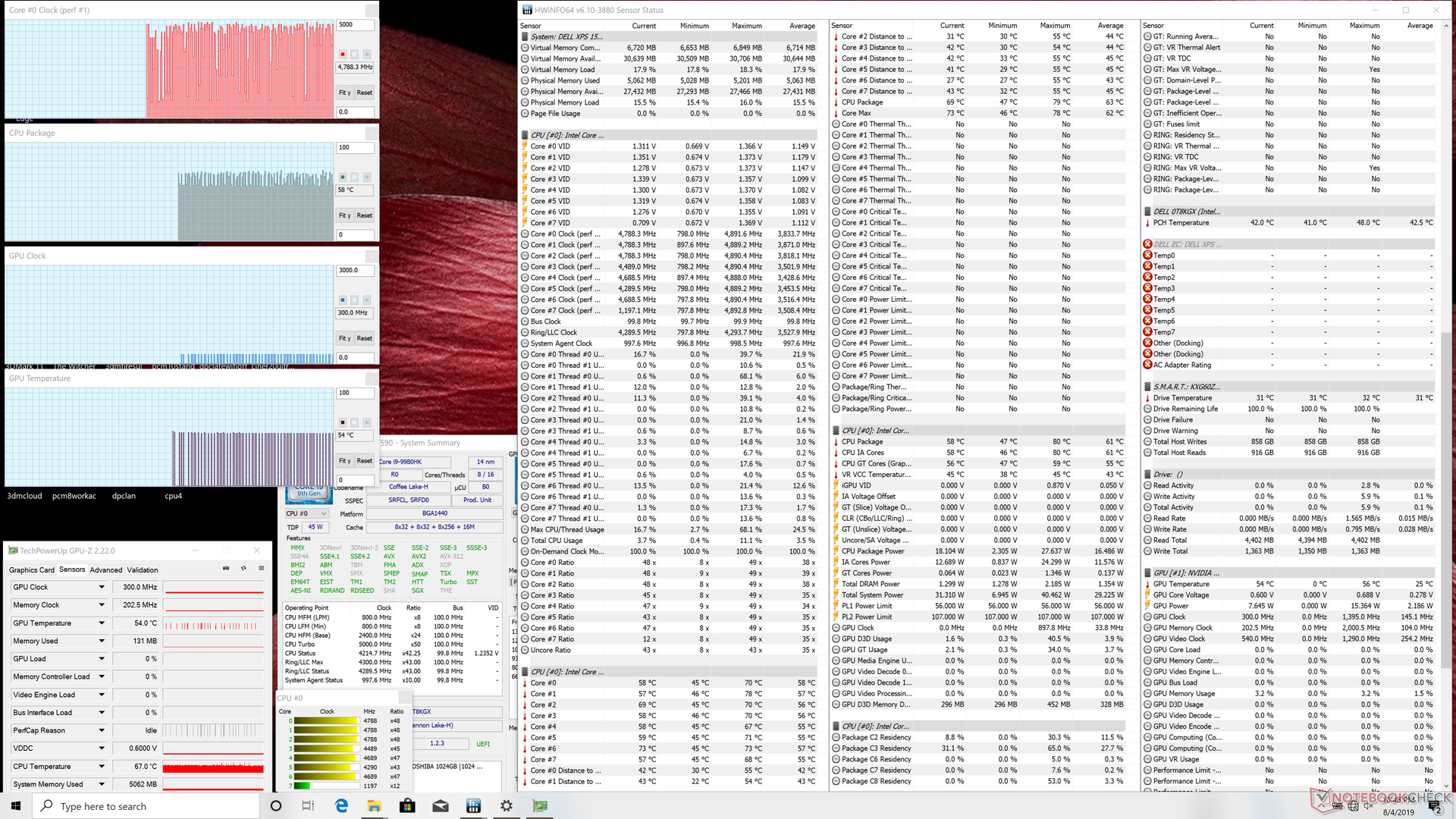The height and width of the screenshot is (819, 1456).
Task: Open the Task View taskbar icon
Action: pyautogui.click(x=308, y=805)
